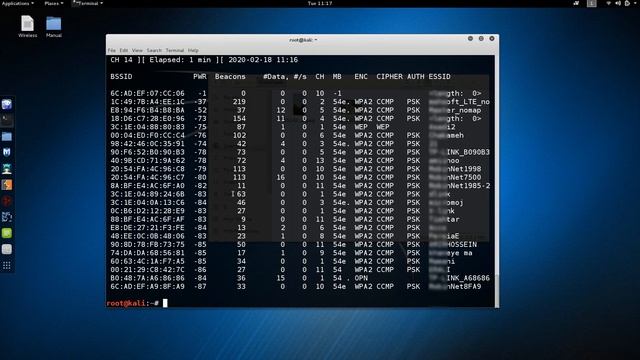The width and height of the screenshot is (640, 360).
Task: Open the Search menu in the terminal
Action: tap(154, 50)
